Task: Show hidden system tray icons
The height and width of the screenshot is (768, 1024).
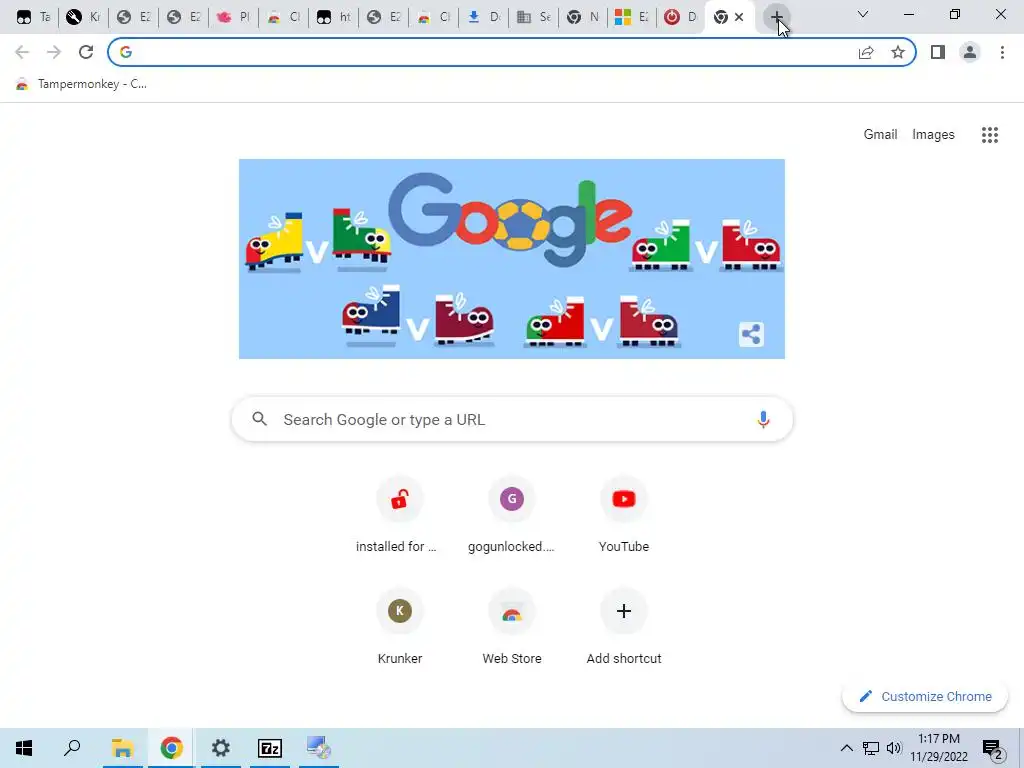Action: tap(846, 748)
